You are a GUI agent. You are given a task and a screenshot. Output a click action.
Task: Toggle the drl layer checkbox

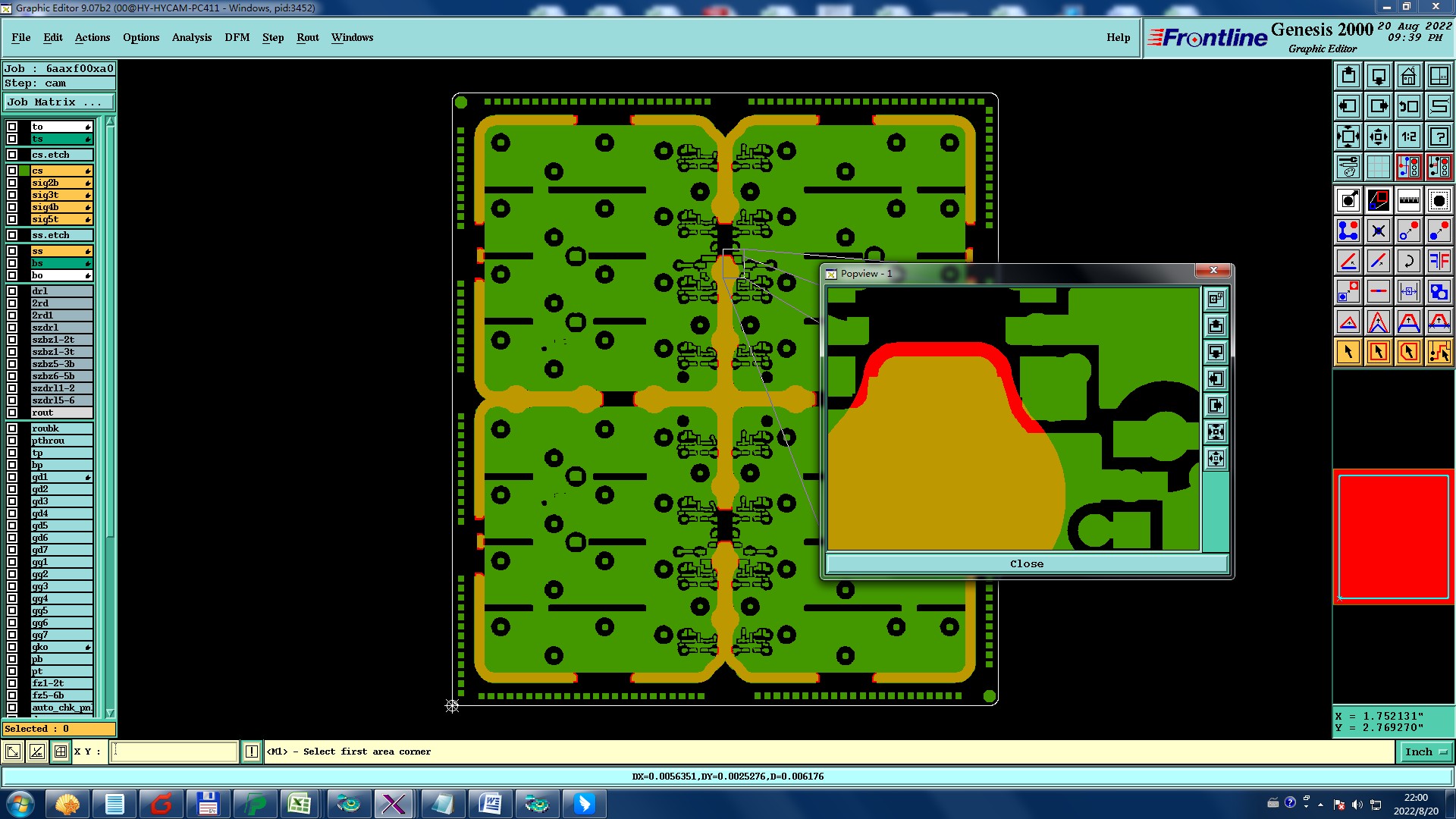(x=12, y=291)
